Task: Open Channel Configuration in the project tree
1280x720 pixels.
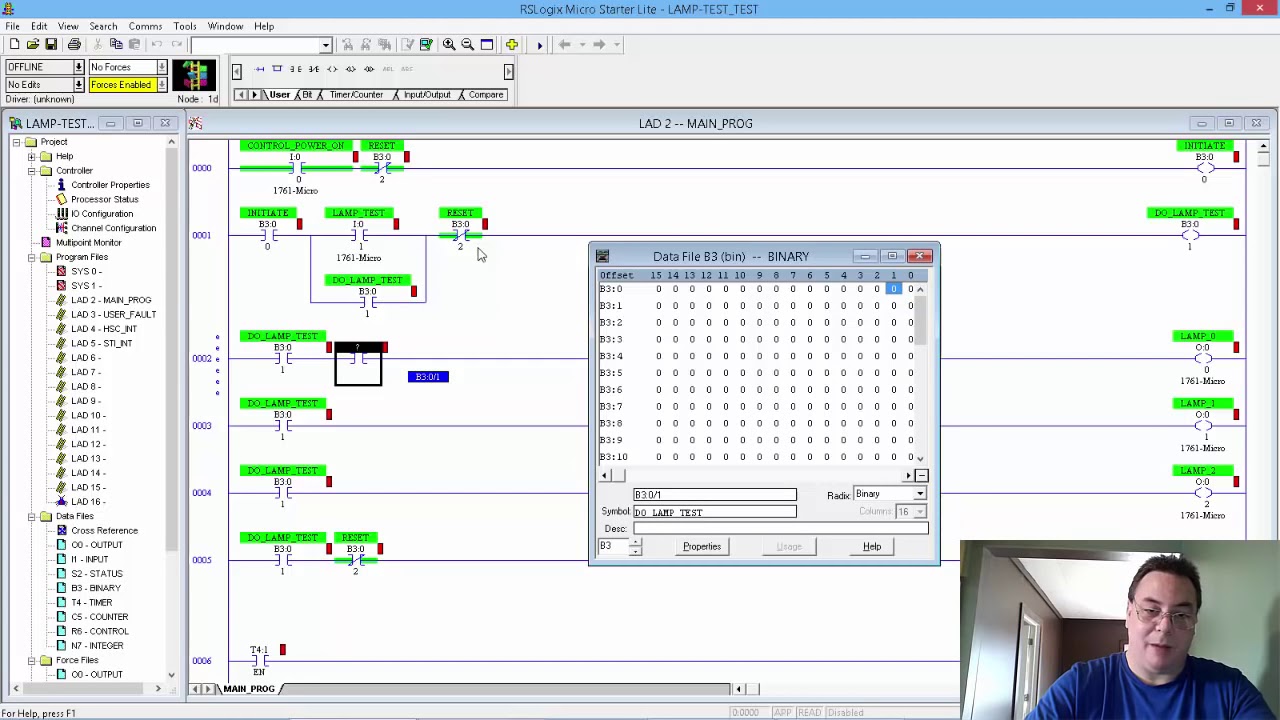Action: tap(113, 228)
